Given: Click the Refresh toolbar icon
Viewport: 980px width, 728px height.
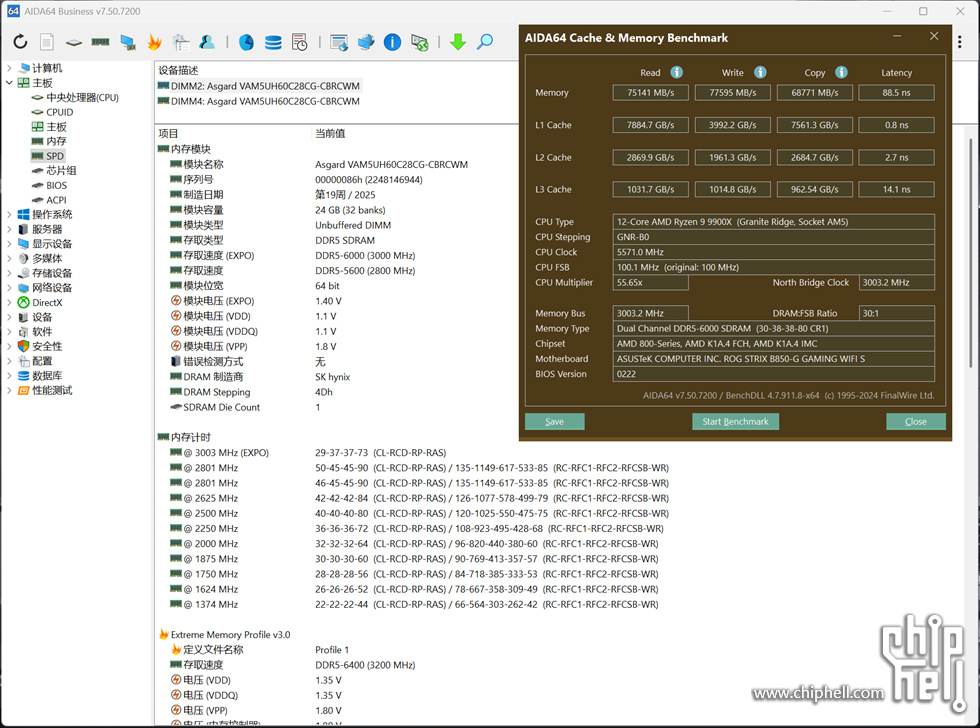Looking at the screenshot, I should [x=20, y=42].
